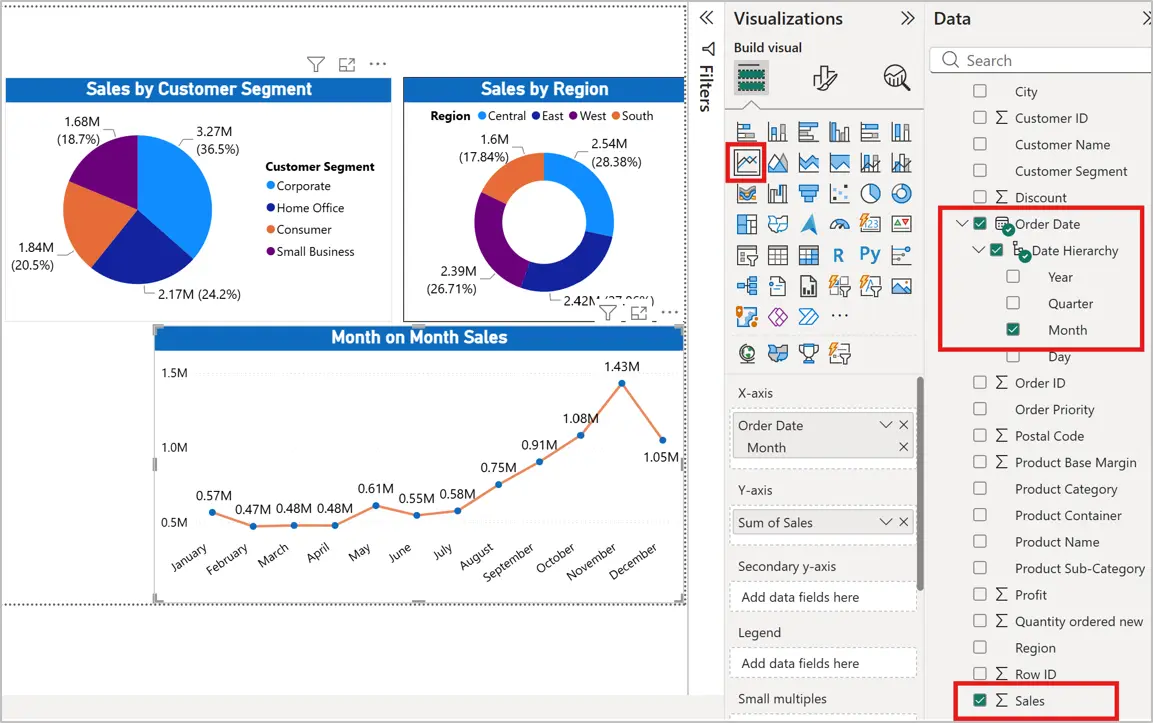This screenshot has width=1153, height=723.
Task: Pick the donut chart visual icon
Action: (x=902, y=193)
